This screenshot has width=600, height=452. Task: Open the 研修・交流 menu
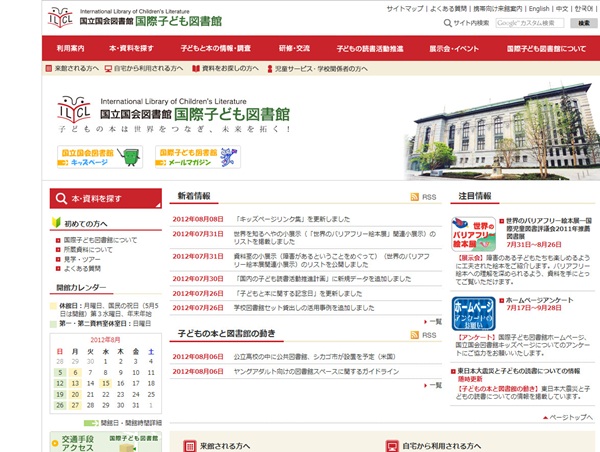[294, 48]
